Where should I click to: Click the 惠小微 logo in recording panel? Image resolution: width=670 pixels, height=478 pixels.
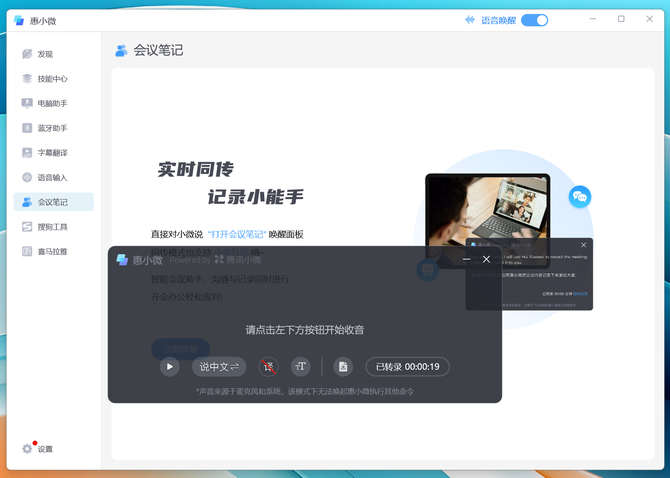tap(122, 259)
